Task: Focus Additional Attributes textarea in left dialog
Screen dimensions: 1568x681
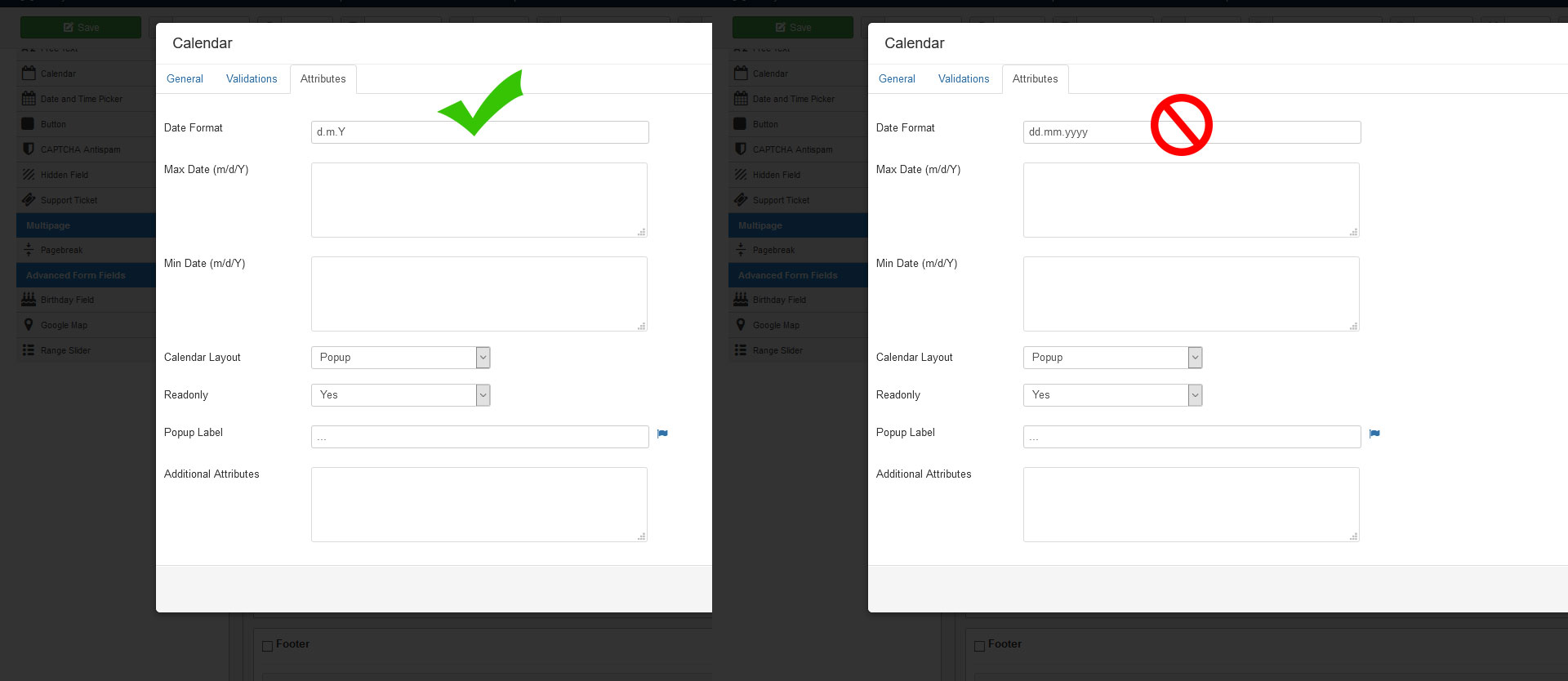Action: [479, 505]
